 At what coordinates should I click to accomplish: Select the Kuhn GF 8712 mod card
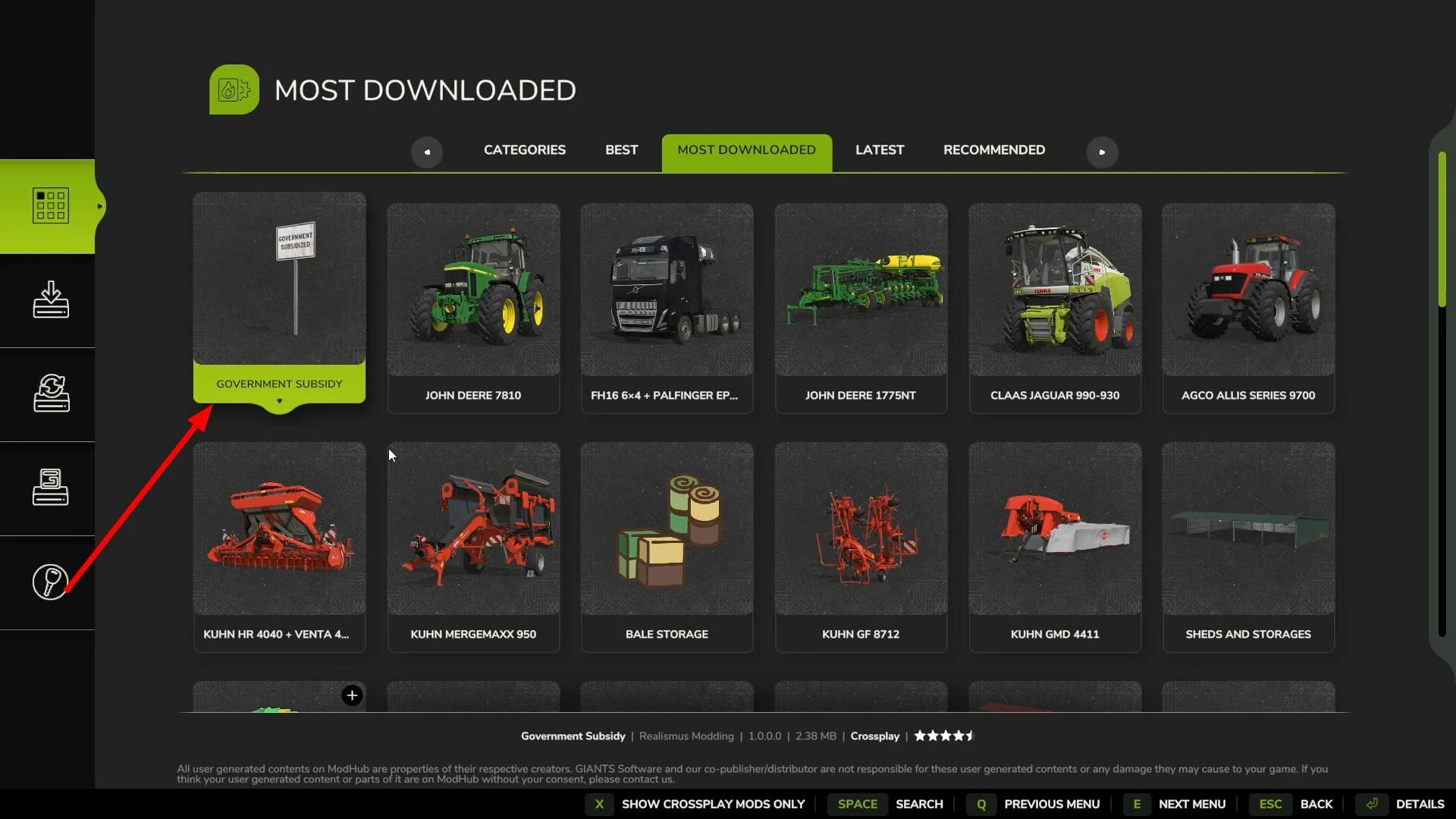(x=861, y=547)
